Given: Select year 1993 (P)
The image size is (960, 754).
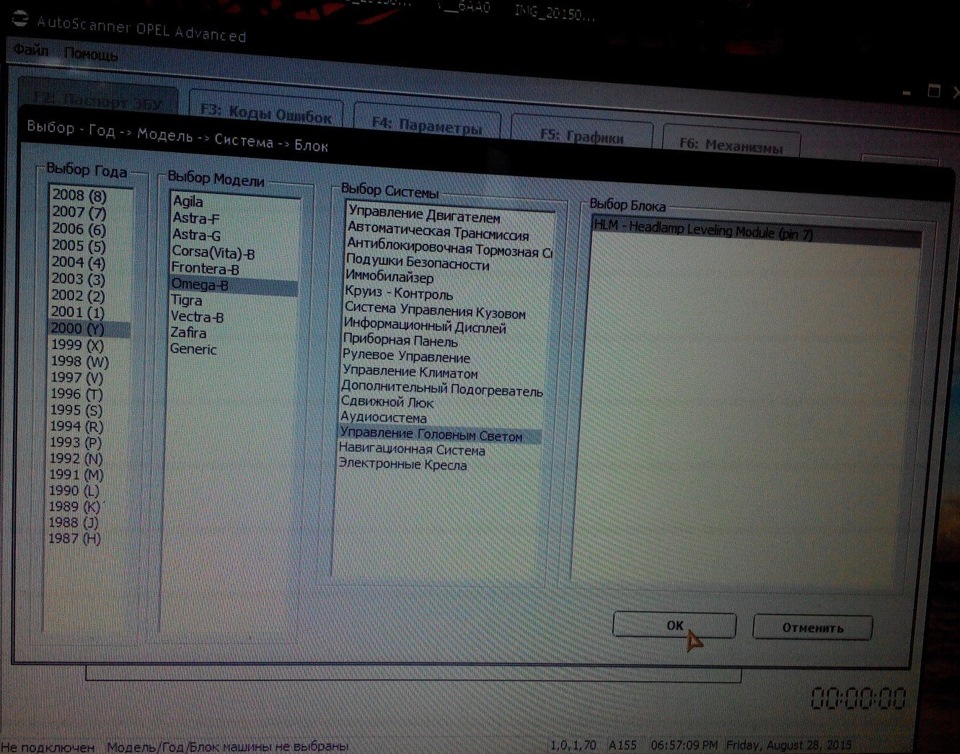Looking at the screenshot, I should pos(76,442).
